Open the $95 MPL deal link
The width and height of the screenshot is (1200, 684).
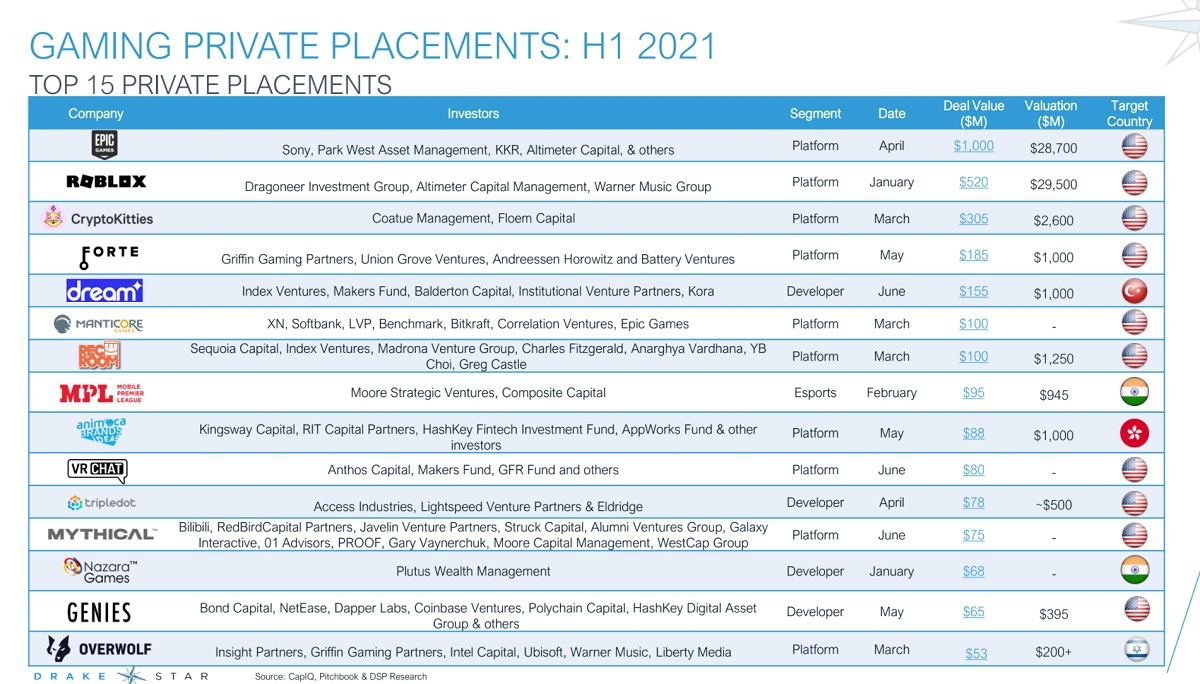click(973, 392)
